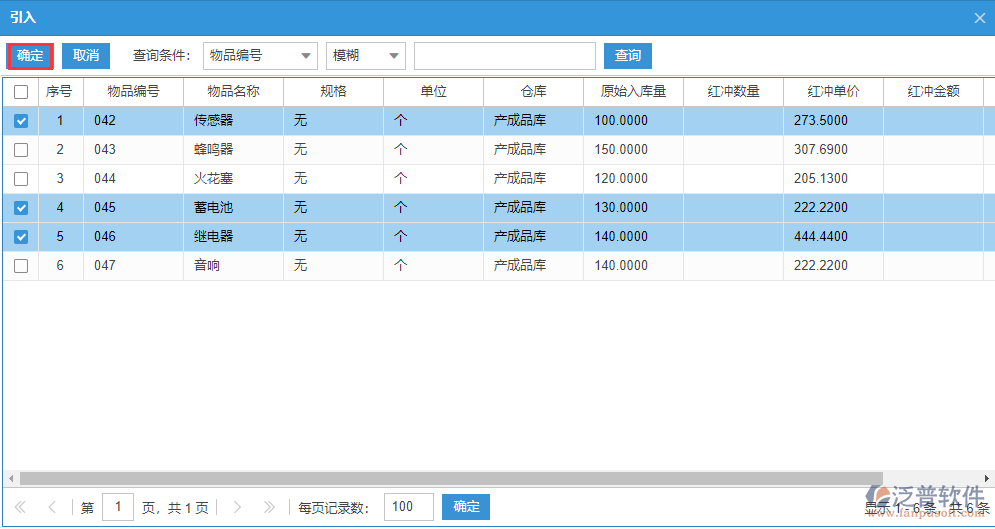Toggle the select-all header checkbox
Viewport: 995px width, 529px height.
[21, 92]
